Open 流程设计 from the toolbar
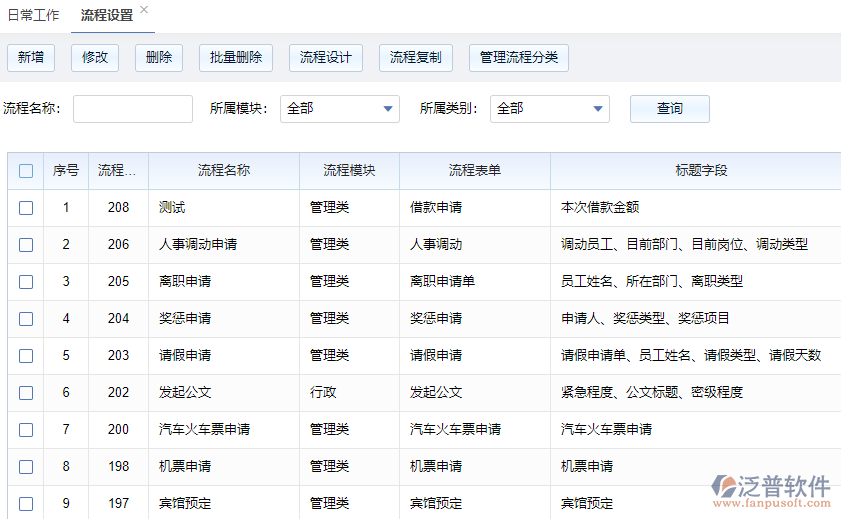This screenshot has height=519, width=841. [x=326, y=58]
